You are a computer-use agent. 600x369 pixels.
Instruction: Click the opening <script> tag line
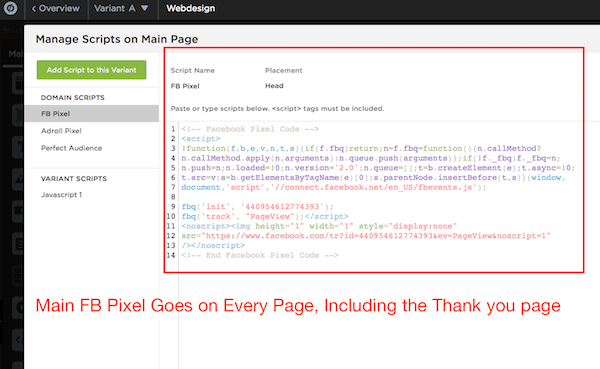(x=201, y=139)
